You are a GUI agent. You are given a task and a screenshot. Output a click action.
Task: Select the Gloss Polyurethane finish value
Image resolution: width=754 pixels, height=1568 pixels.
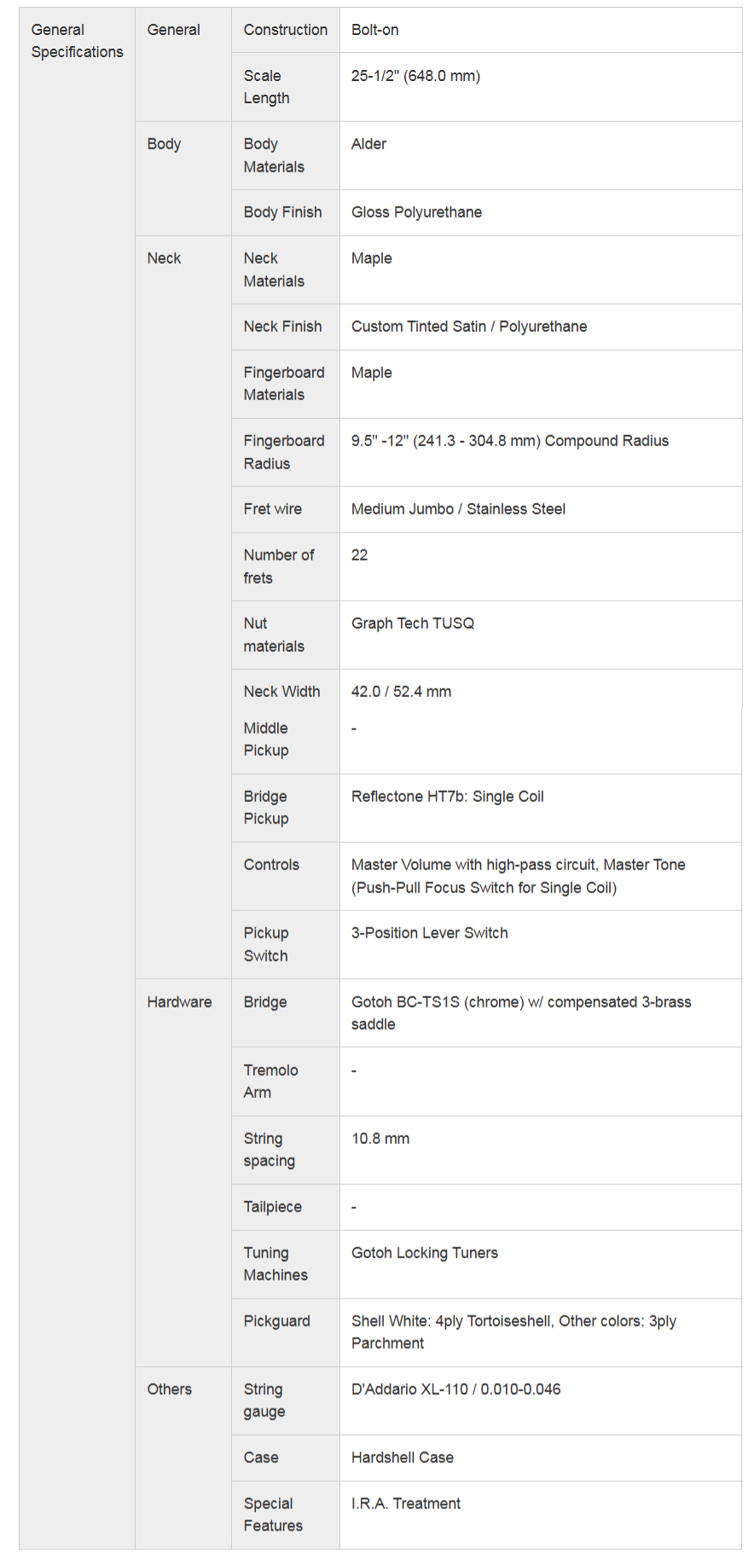coord(416,212)
